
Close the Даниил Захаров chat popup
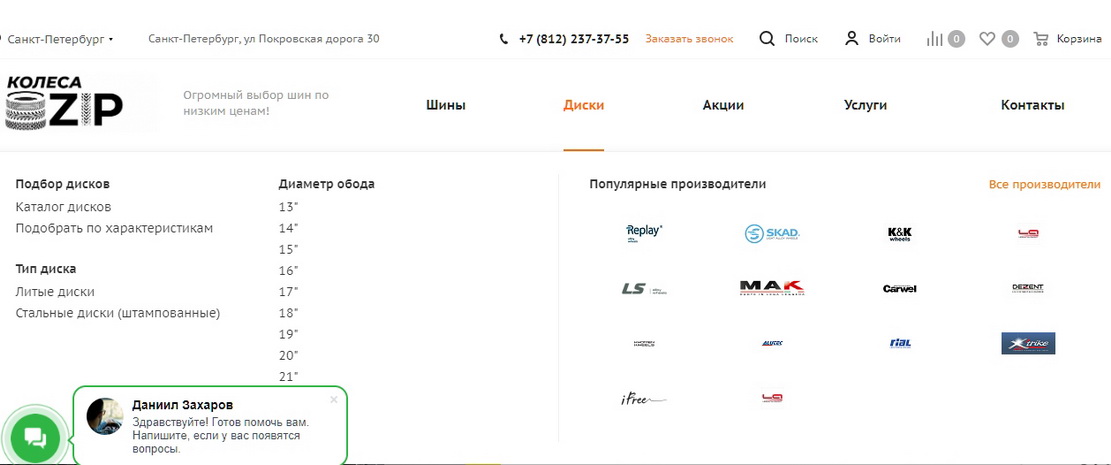pyautogui.click(x=334, y=399)
